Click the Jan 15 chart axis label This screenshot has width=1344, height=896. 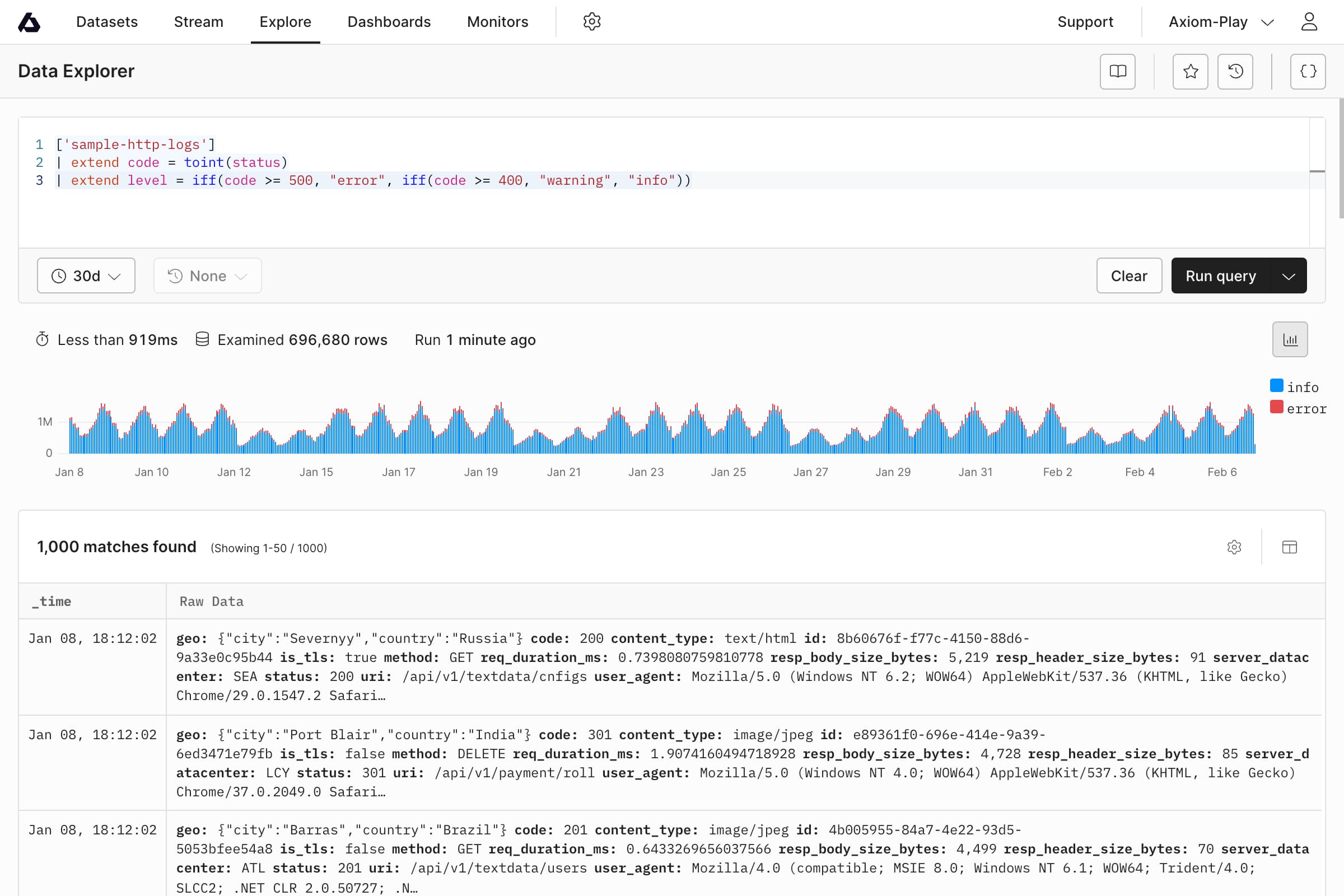pos(316,472)
